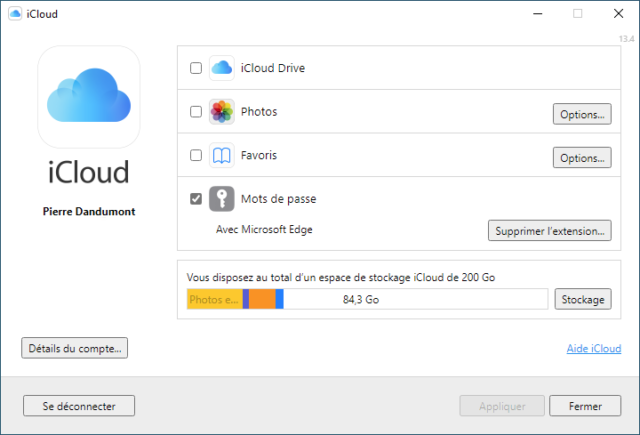Uncheck the Mots de passe checkbox

coord(196,199)
